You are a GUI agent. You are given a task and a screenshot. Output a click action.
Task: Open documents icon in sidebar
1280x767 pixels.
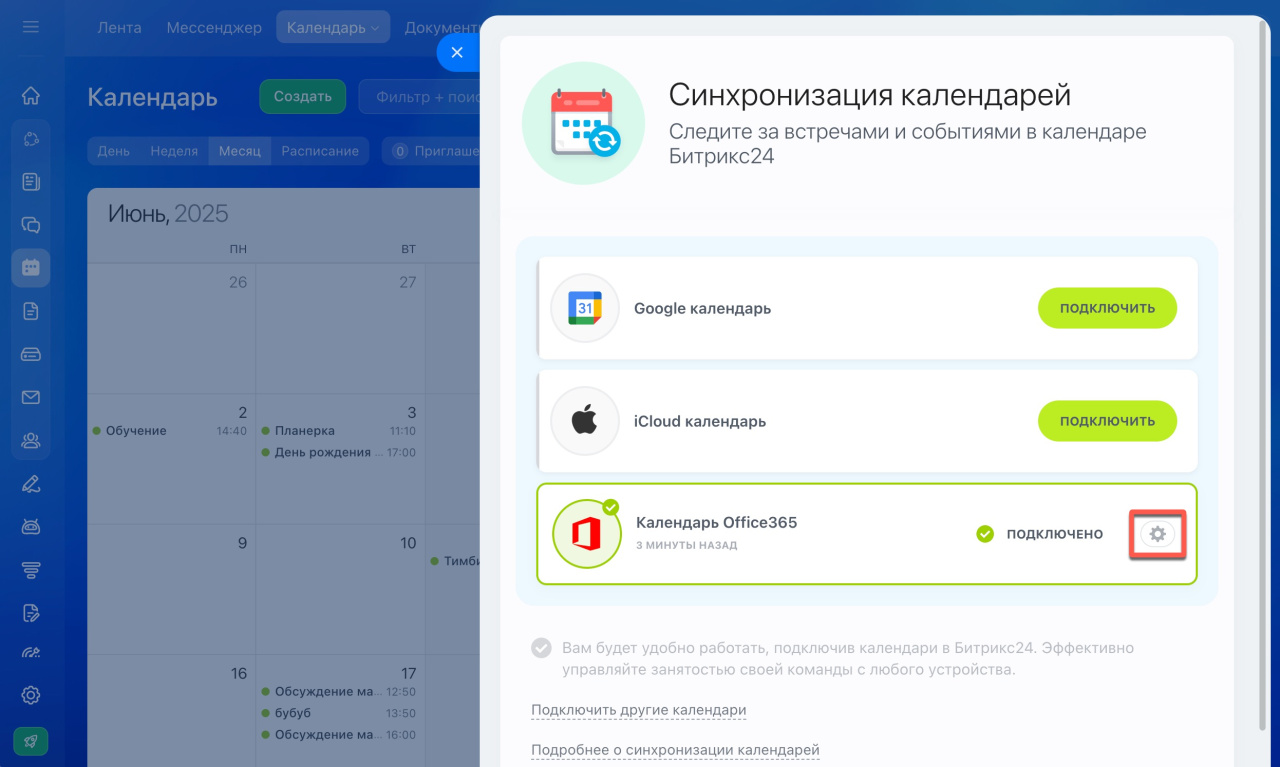tap(31, 311)
